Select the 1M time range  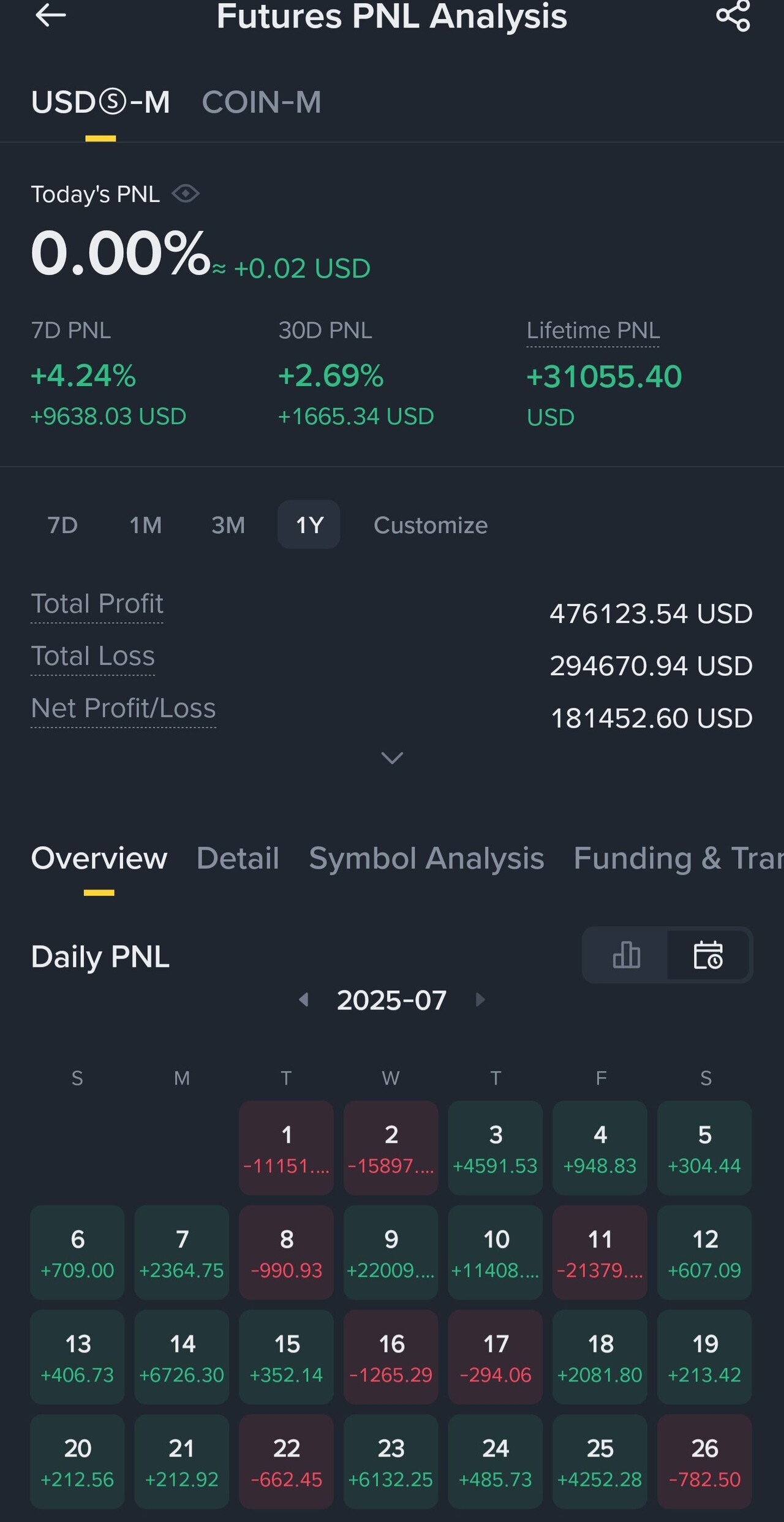(145, 525)
